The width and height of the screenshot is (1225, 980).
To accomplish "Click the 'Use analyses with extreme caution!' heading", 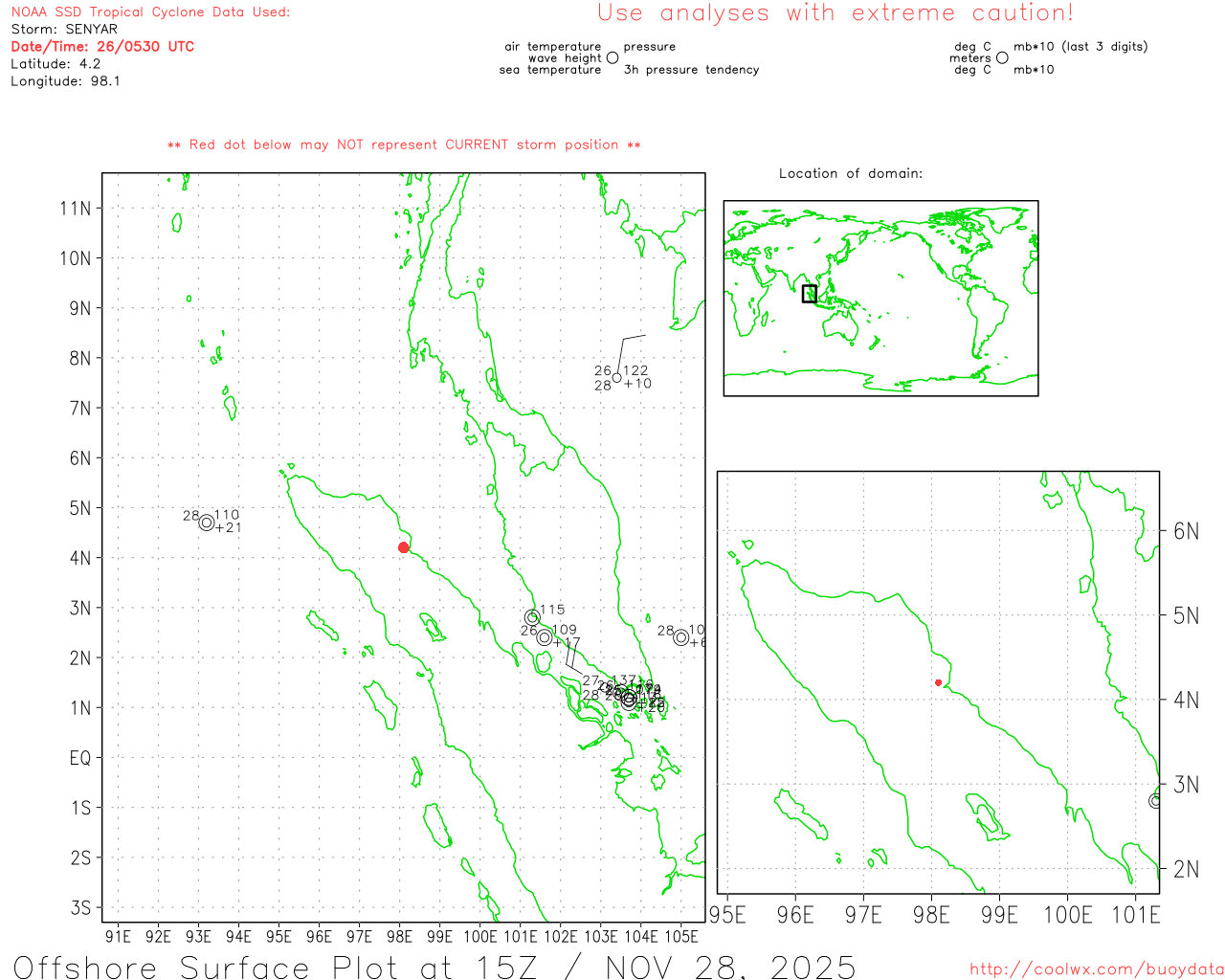I will tap(835, 13).
